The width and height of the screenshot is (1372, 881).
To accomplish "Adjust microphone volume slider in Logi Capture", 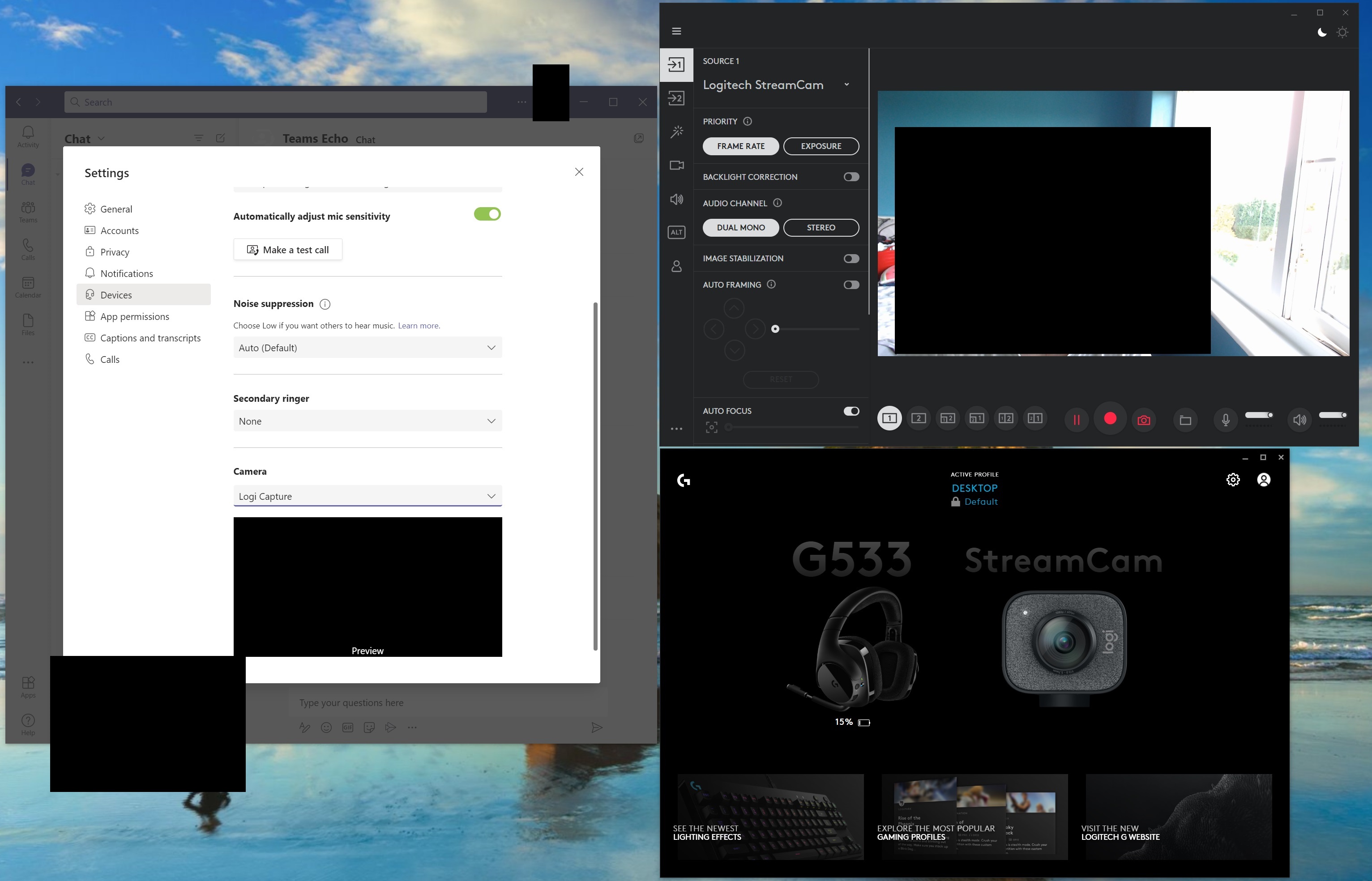I will tap(1259, 415).
